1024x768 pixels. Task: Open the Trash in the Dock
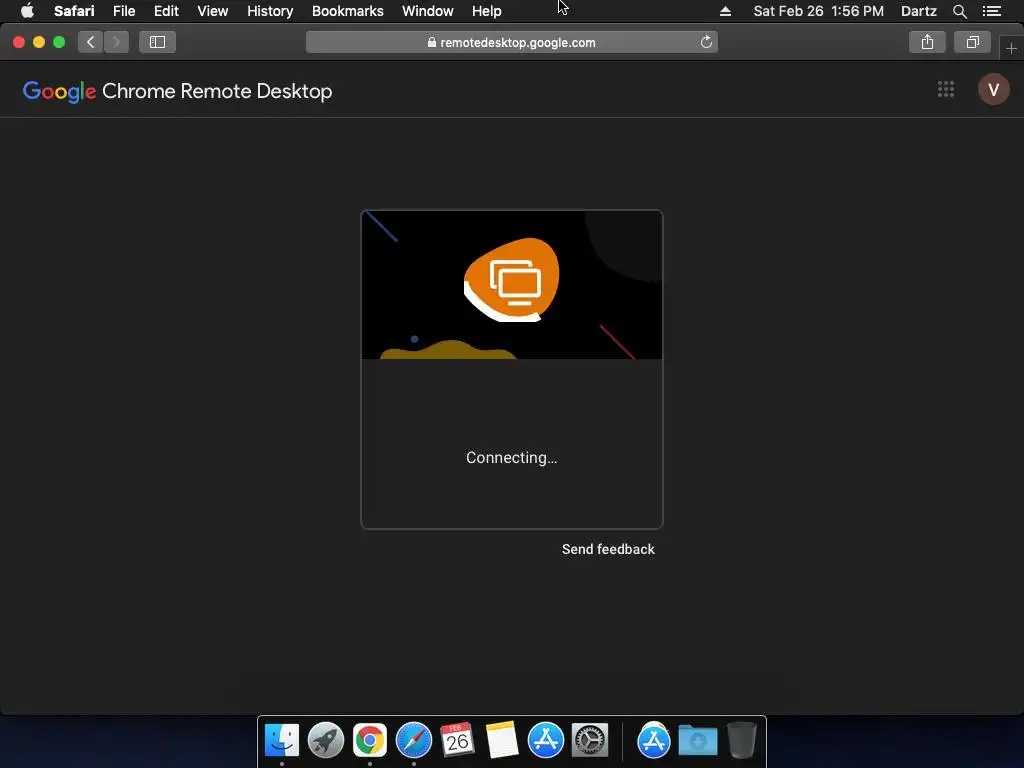(x=741, y=741)
